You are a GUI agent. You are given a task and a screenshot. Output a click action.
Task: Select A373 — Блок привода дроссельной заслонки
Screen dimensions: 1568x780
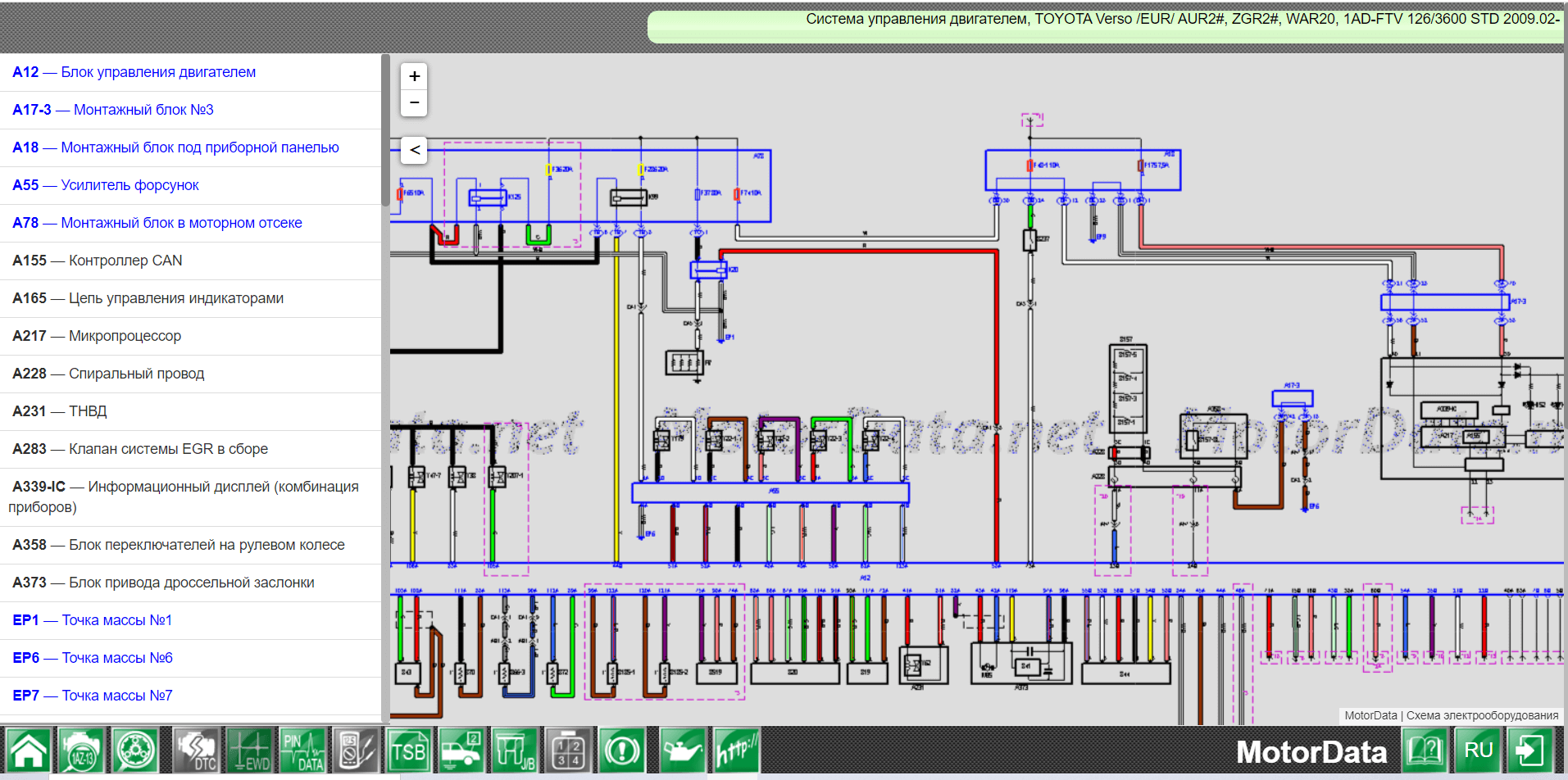[190, 583]
